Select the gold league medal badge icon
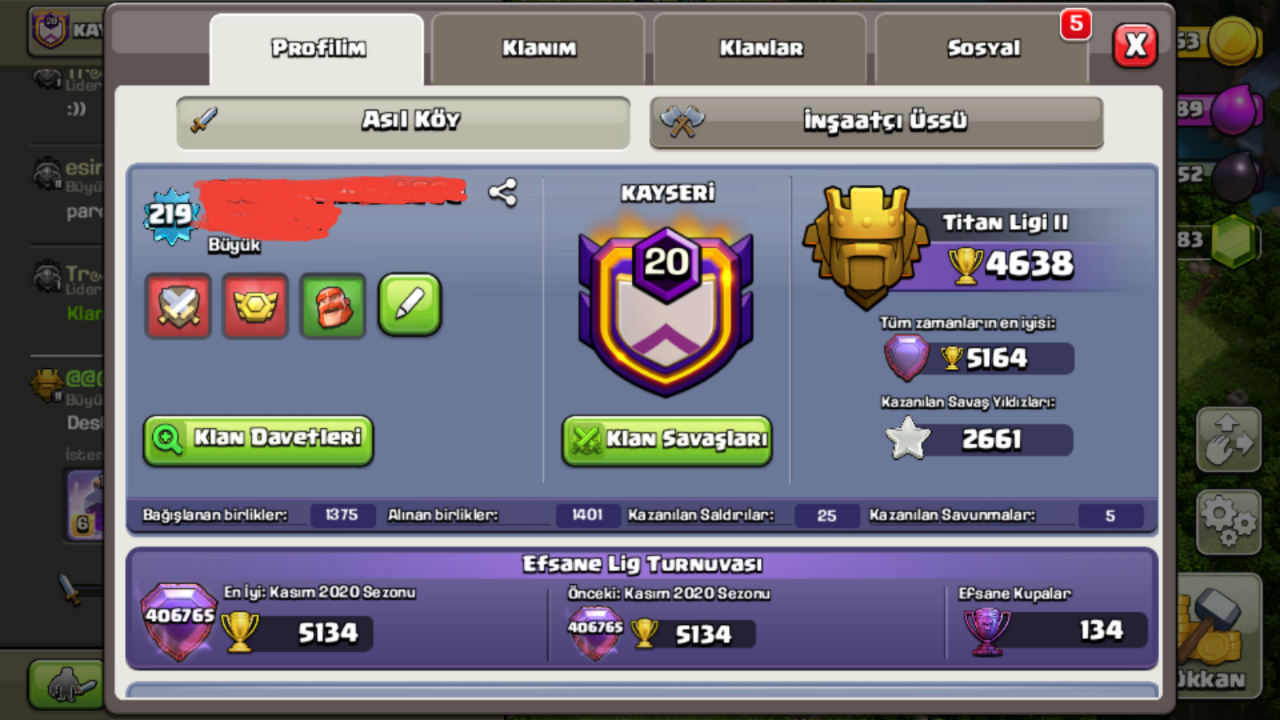 point(255,306)
